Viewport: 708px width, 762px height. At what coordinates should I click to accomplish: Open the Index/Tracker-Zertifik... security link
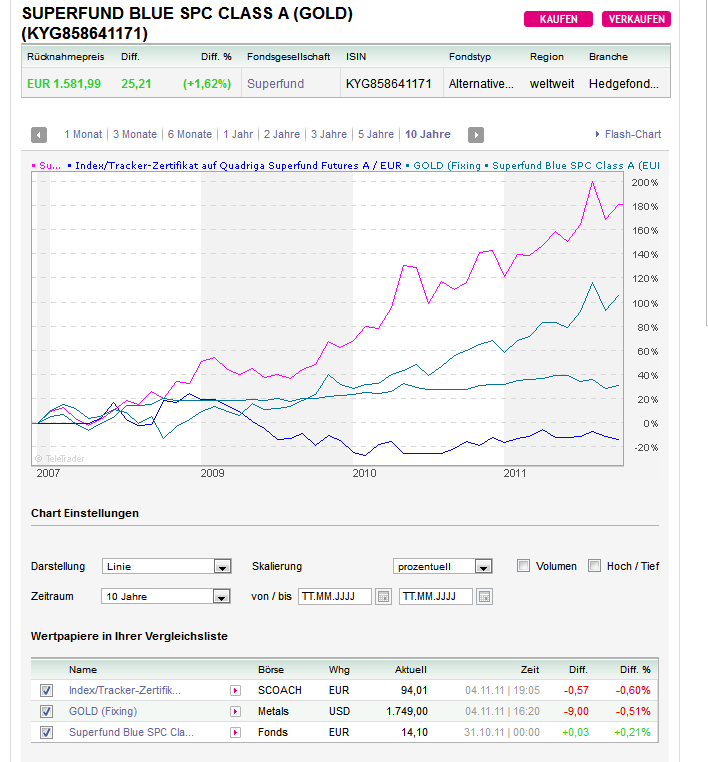pos(125,690)
